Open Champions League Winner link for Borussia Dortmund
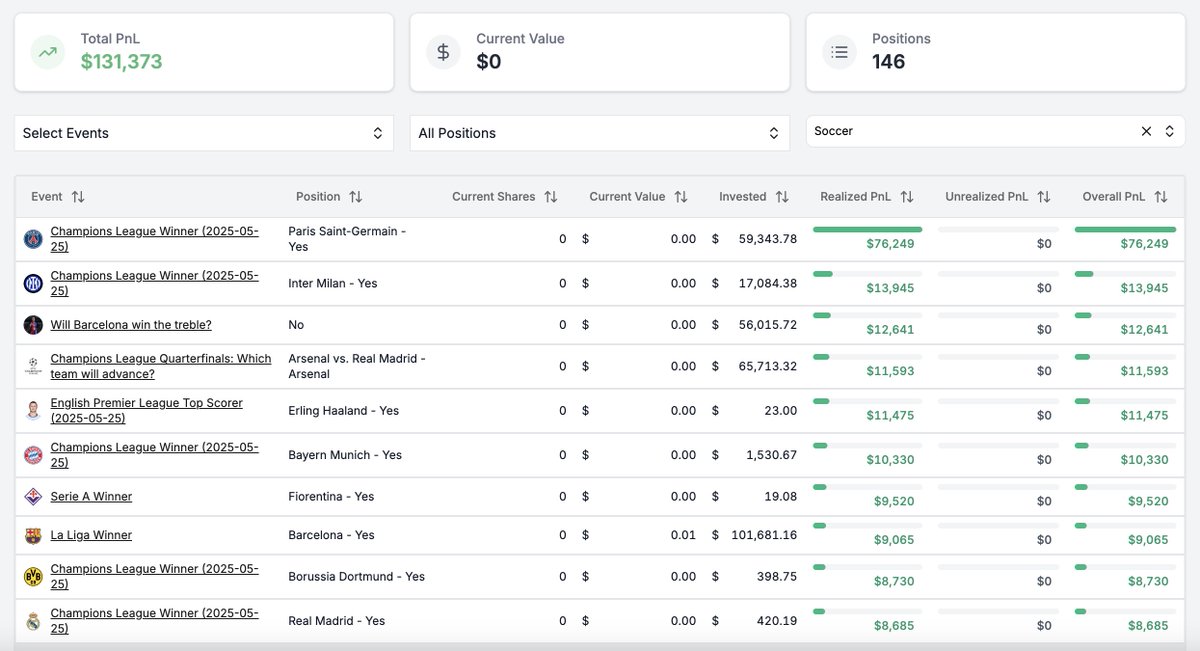Viewport: 1200px width, 651px height. (154, 576)
